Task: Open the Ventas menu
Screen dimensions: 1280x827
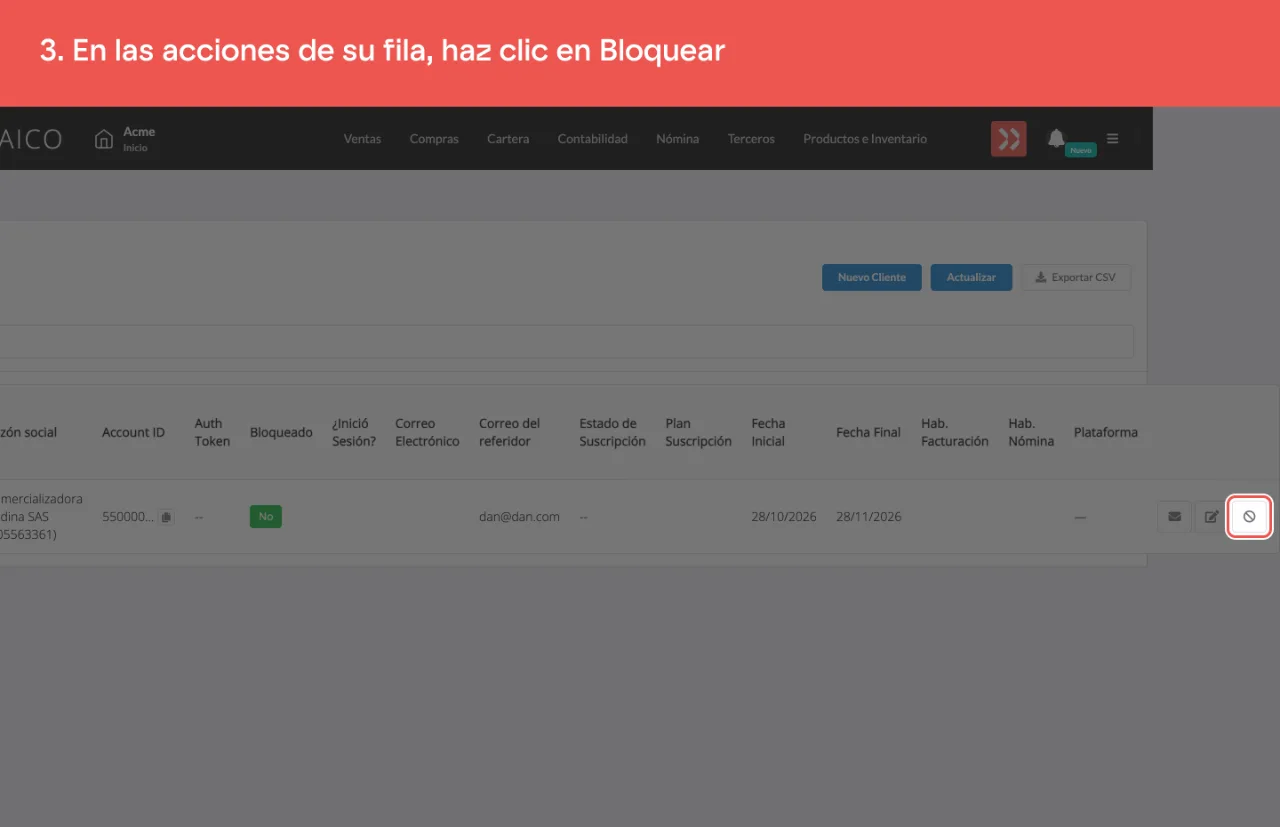Action: (x=362, y=139)
